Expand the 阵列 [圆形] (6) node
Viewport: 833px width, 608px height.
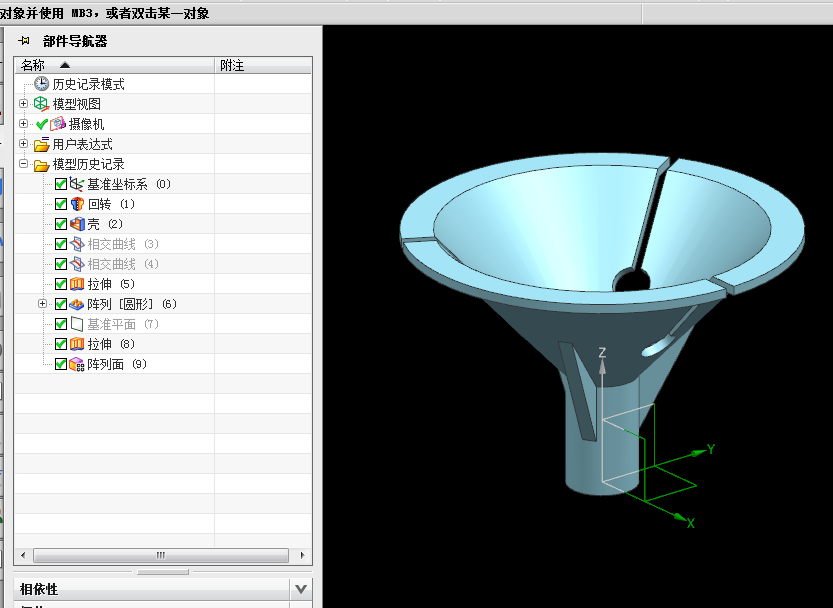[42, 304]
